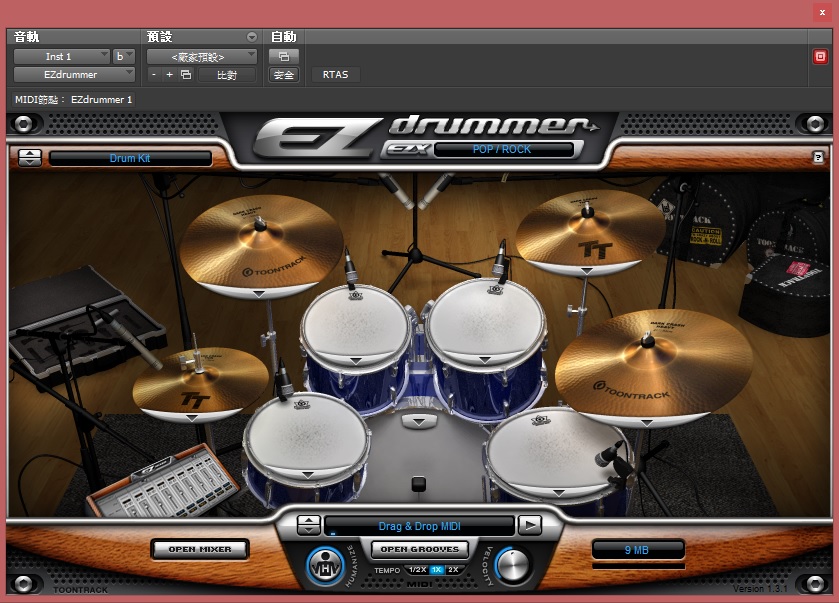Screen dimensions: 839x603
Task: Step through kits with the Drum Kit stepper
Action: (30, 158)
